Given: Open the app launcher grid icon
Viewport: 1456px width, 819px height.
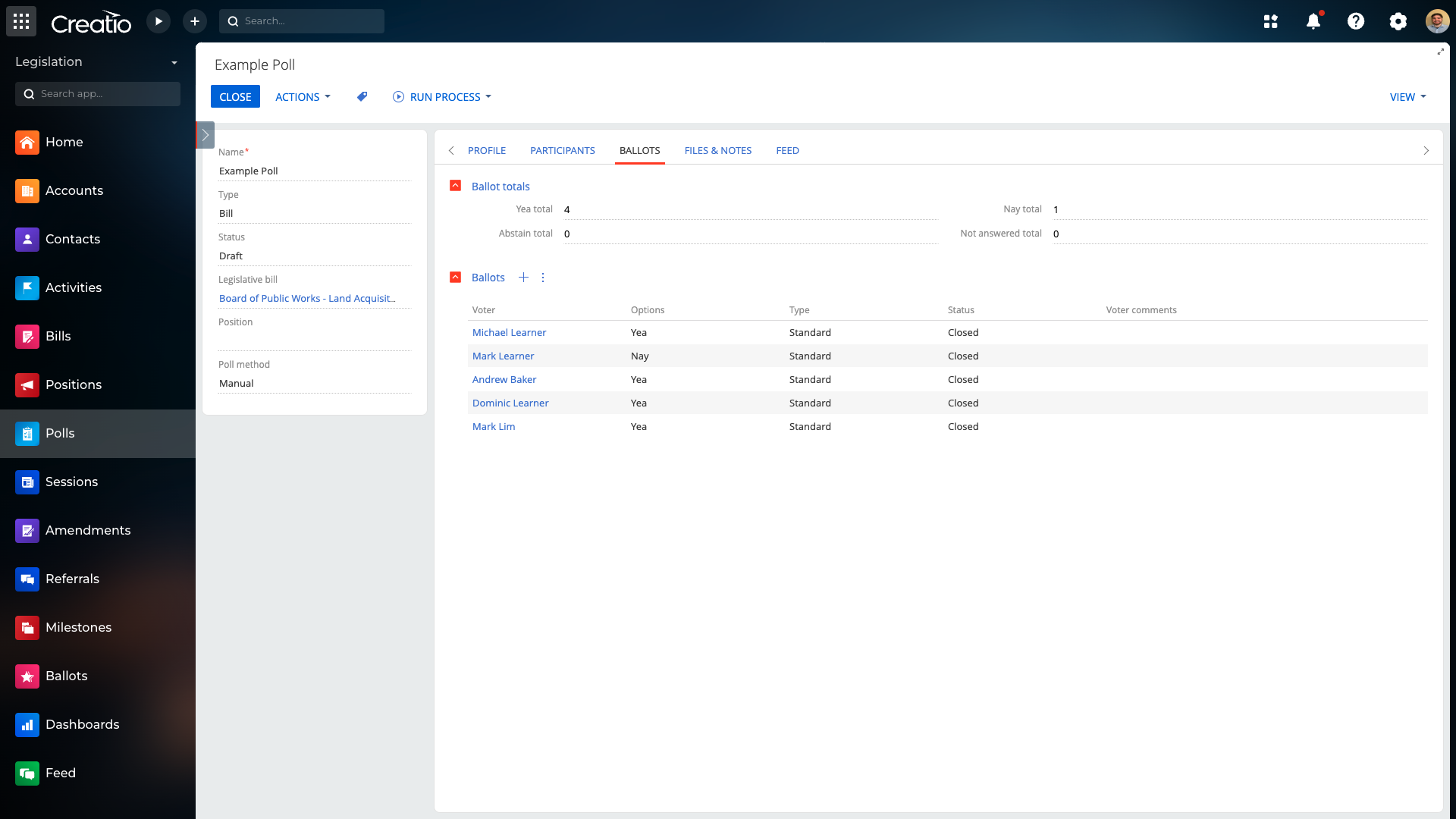Looking at the screenshot, I should point(21,21).
